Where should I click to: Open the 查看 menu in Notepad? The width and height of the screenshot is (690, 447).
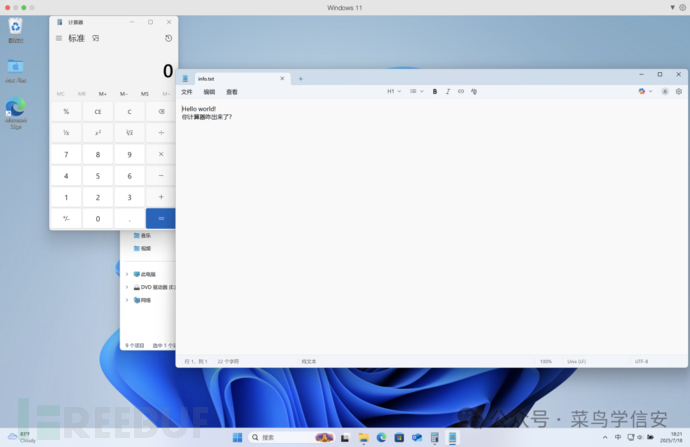tap(232, 92)
